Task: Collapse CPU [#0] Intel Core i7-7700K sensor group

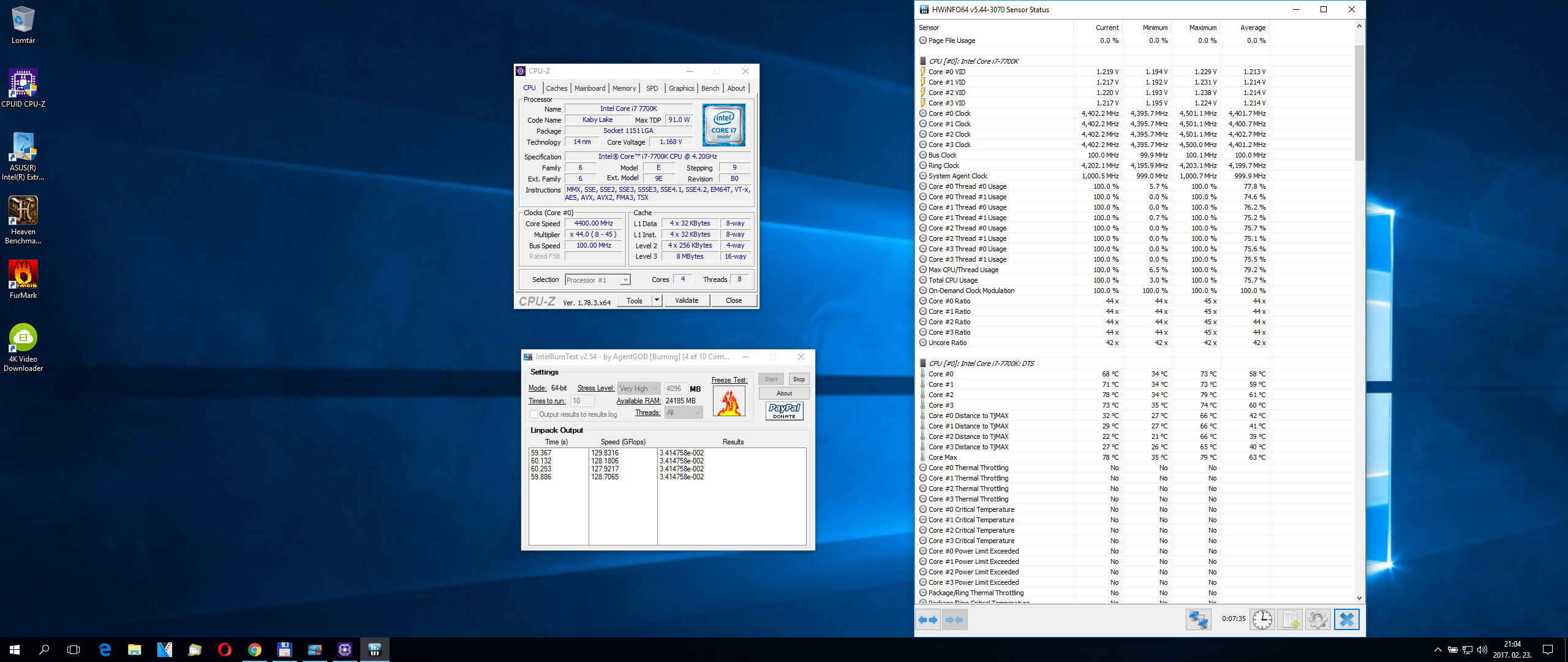Action: click(973, 61)
